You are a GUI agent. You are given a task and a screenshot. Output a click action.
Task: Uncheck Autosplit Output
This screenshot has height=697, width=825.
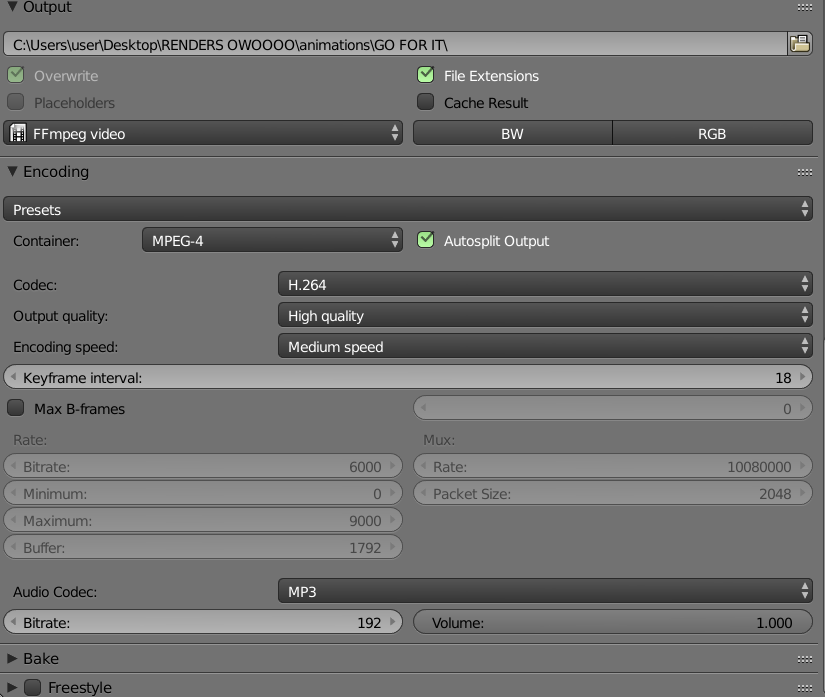point(425,241)
